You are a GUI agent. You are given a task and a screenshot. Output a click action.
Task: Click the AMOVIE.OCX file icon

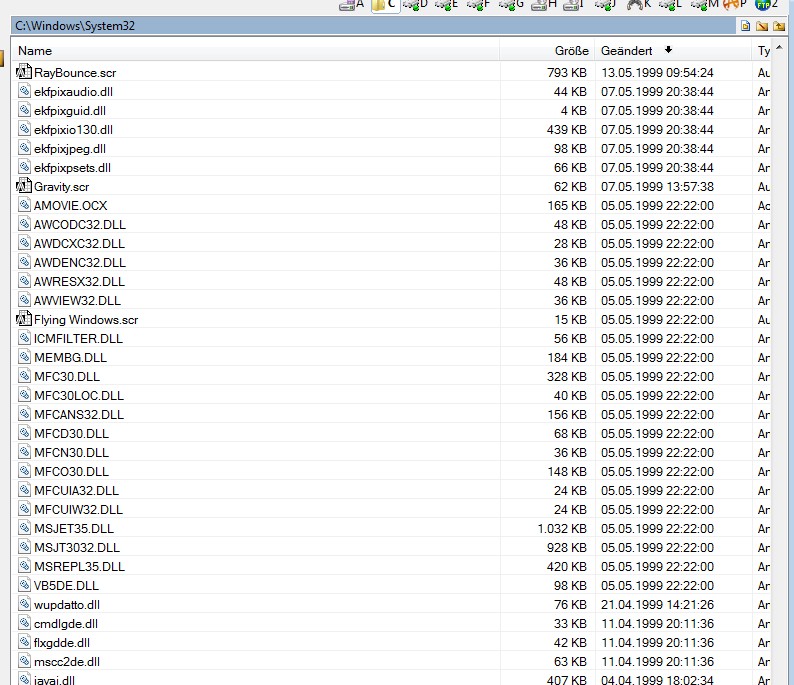(24, 205)
